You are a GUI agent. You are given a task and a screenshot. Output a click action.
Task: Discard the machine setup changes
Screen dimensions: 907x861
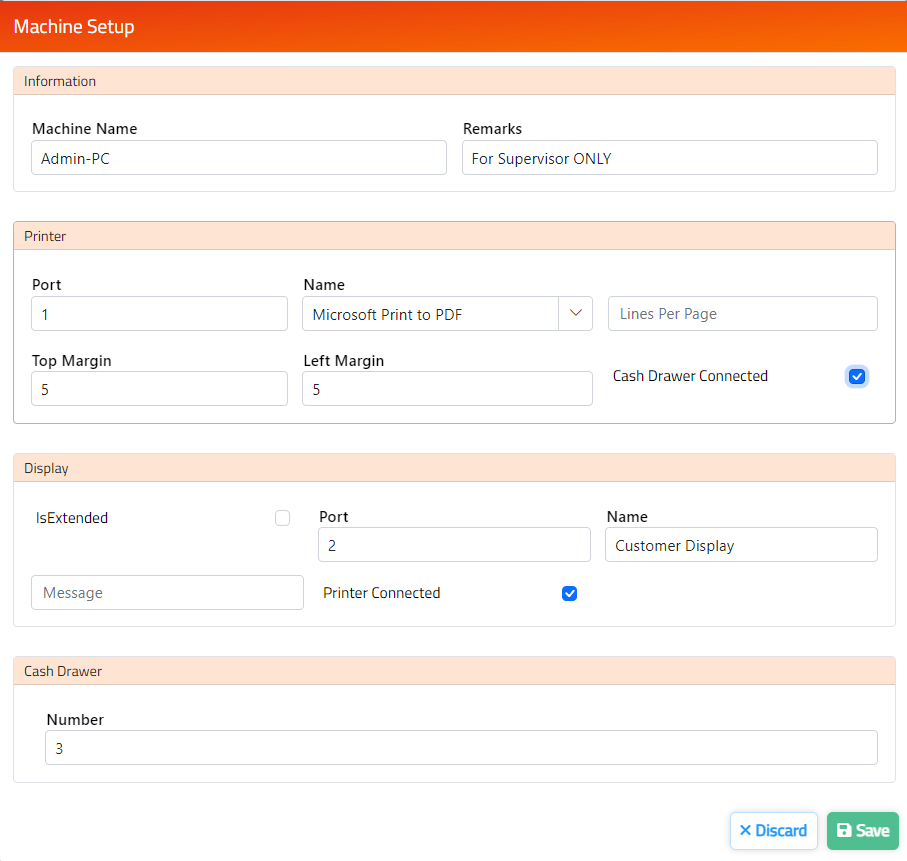773,830
